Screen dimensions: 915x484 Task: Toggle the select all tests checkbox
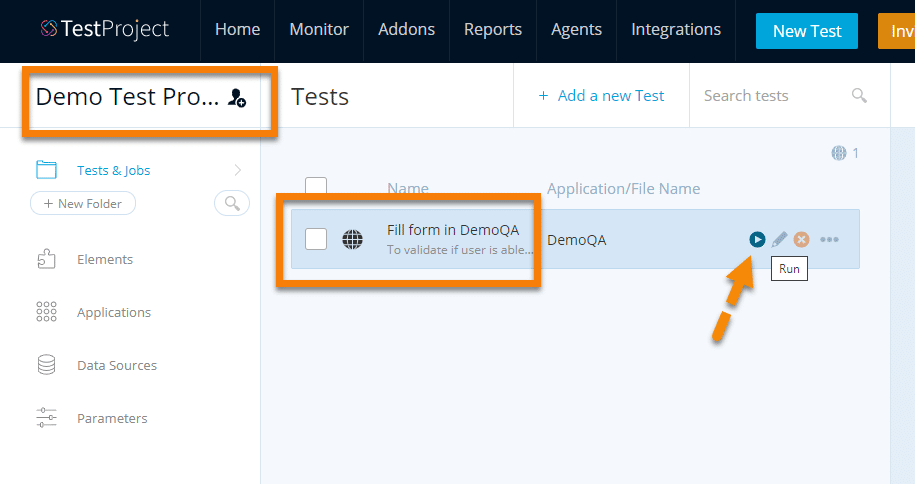click(316, 186)
